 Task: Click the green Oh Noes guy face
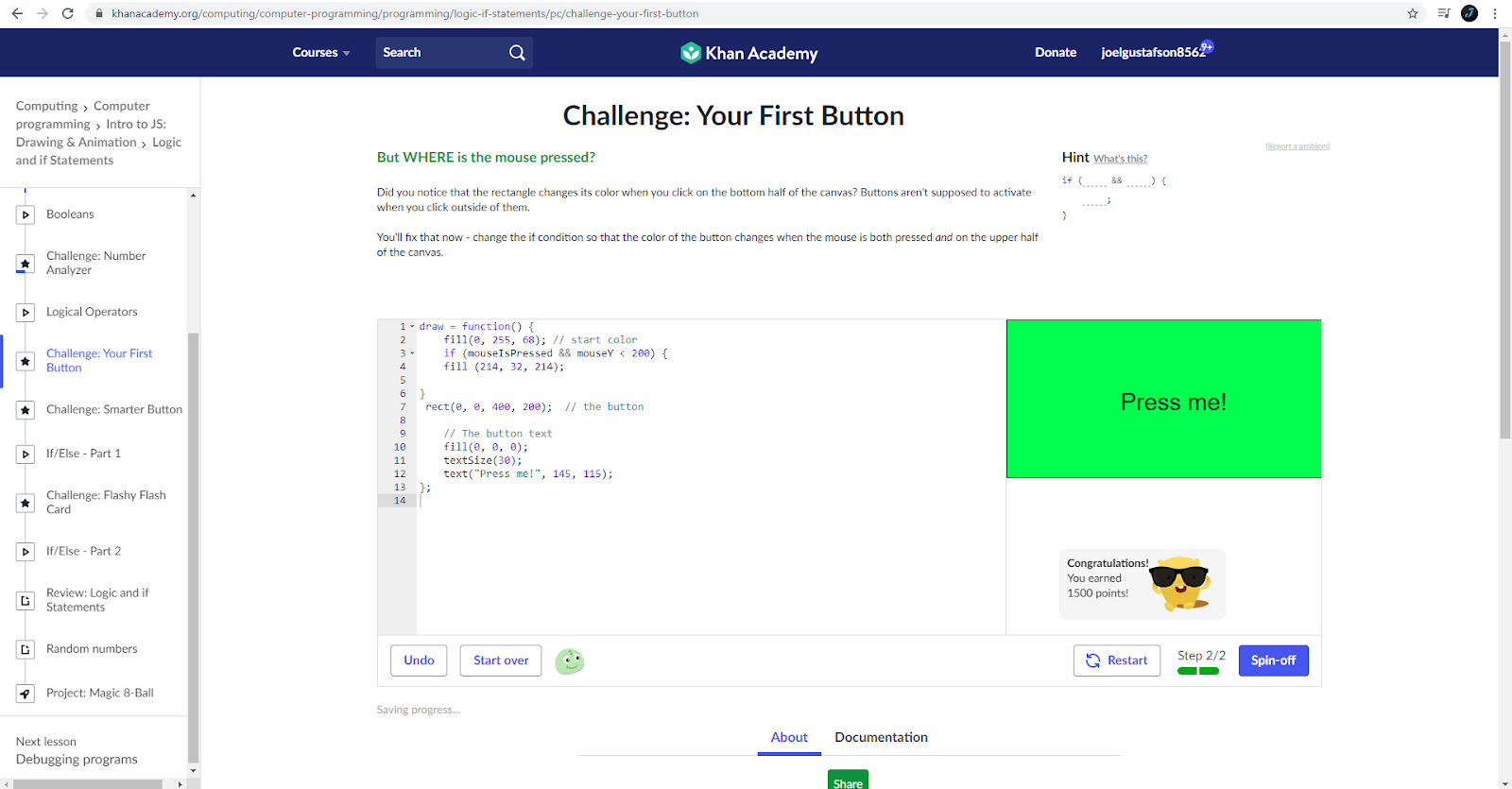(569, 661)
